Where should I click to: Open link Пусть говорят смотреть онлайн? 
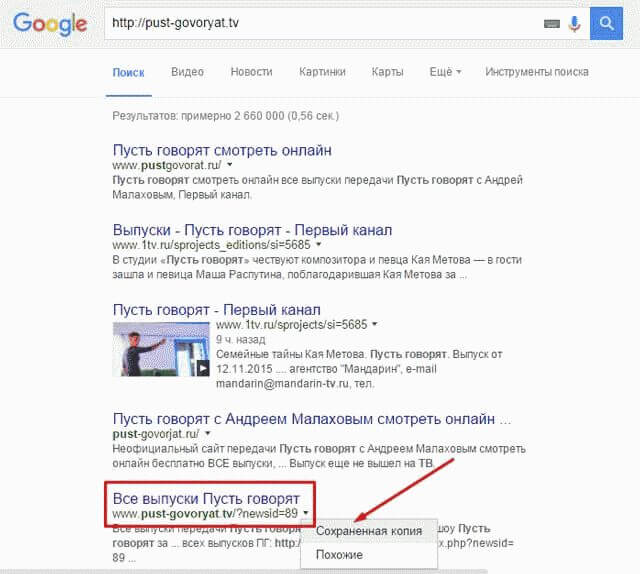coord(222,150)
